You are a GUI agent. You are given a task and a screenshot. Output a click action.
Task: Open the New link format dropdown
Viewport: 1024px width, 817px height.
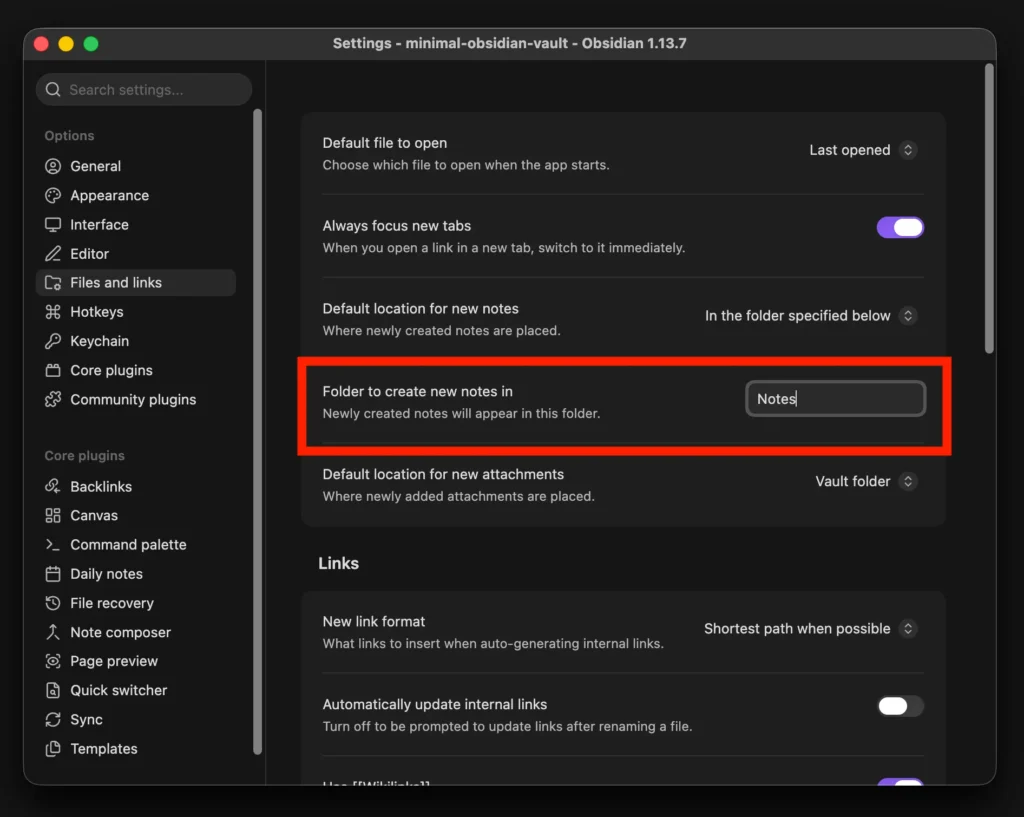pos(810,629)
